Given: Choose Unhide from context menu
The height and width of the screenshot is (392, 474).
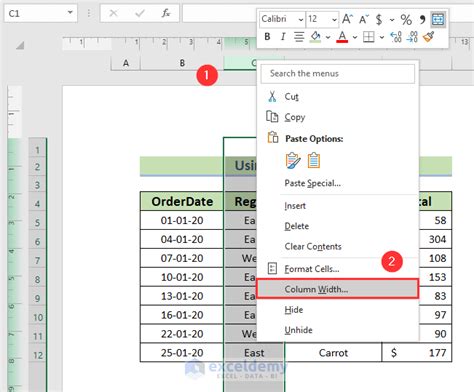Looking at the screenshot, I should click(x=338, y=330).
